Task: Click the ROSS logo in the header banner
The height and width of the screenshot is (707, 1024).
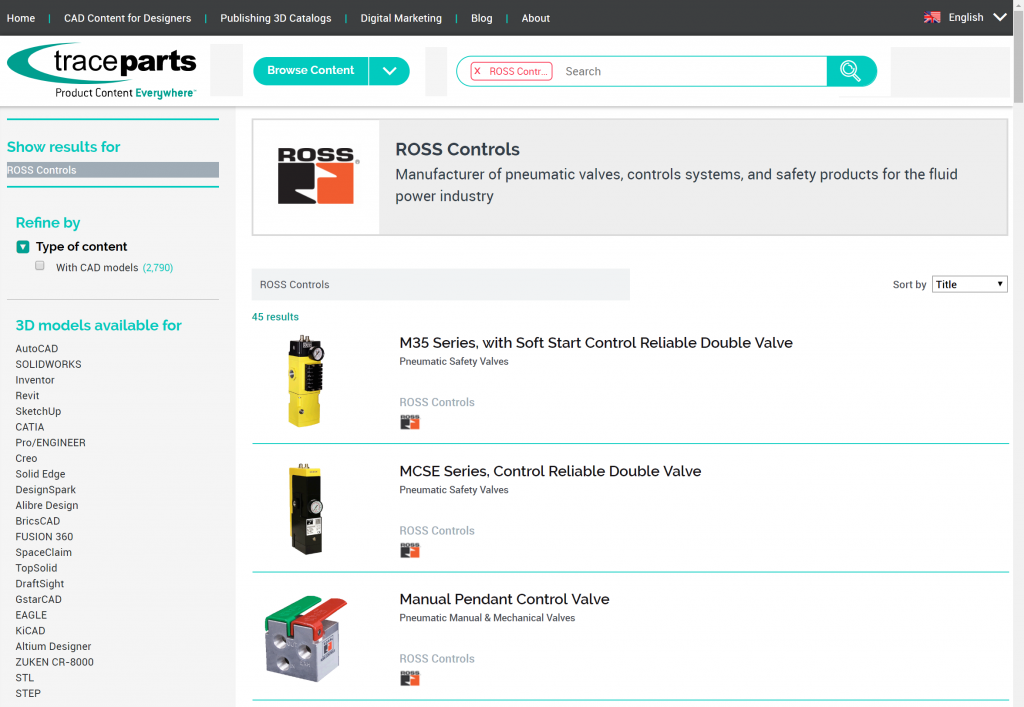Action: click(x=316, y=176)
